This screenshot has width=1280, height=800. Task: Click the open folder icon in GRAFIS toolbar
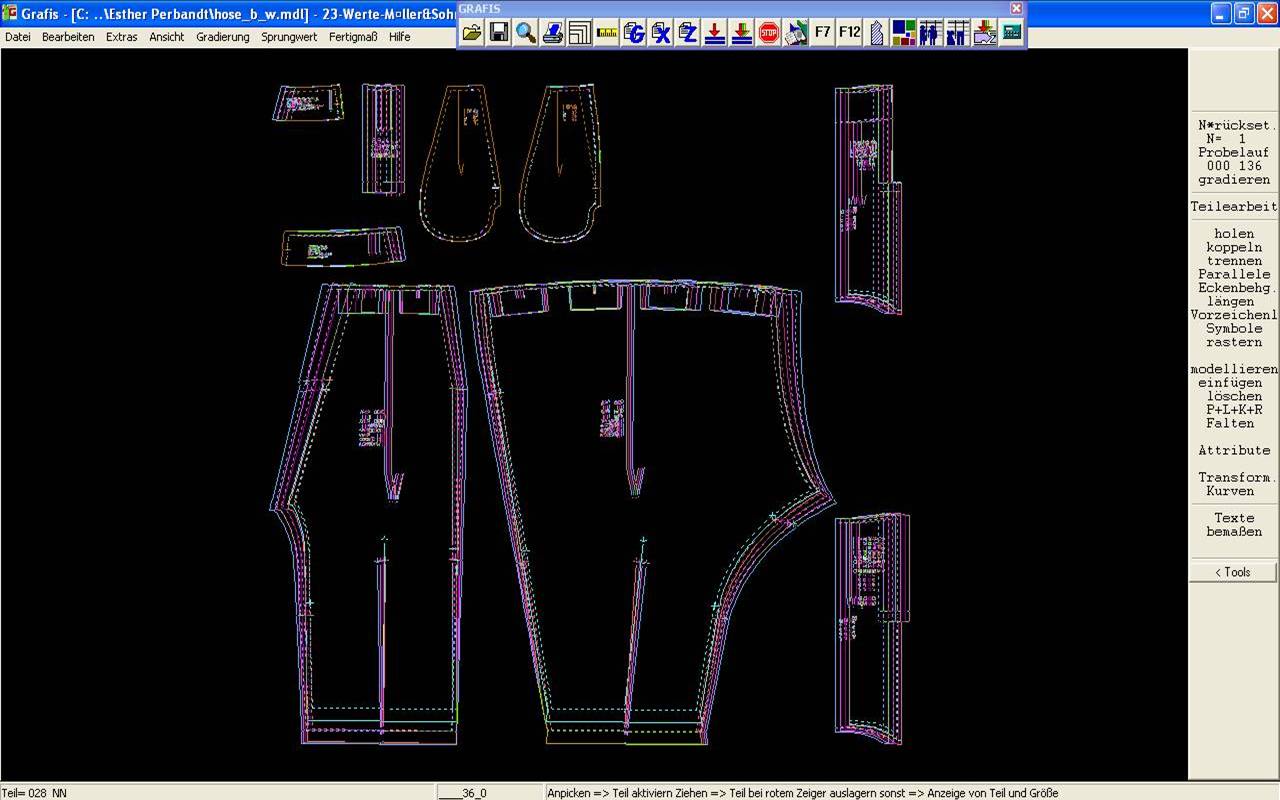click(x=472, y=33)
